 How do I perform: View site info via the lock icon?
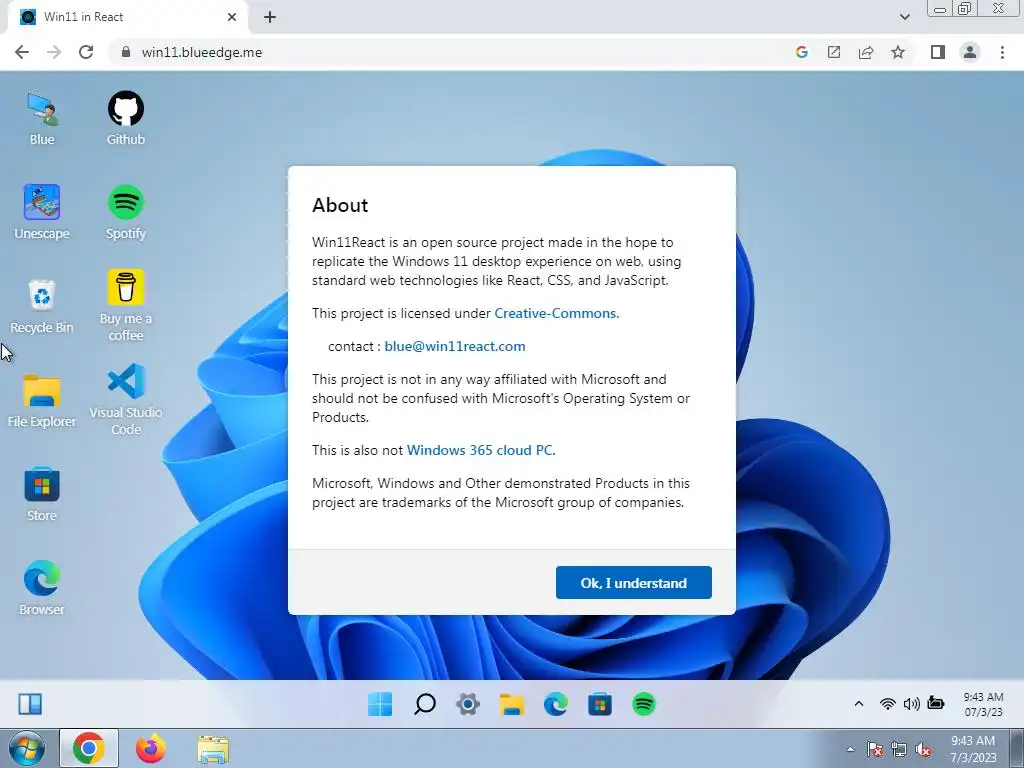point(126,52)
